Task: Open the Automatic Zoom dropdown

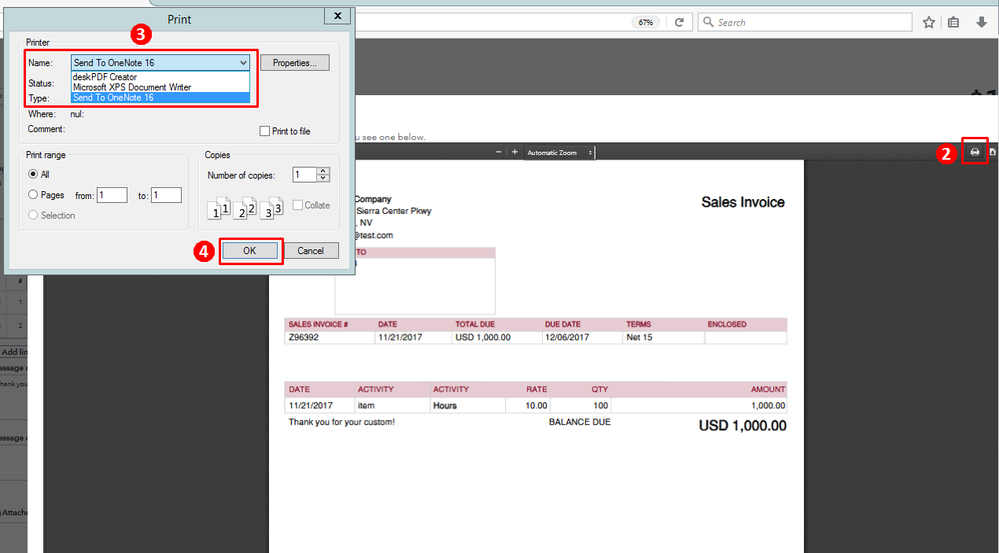Action: click(560, 153)
